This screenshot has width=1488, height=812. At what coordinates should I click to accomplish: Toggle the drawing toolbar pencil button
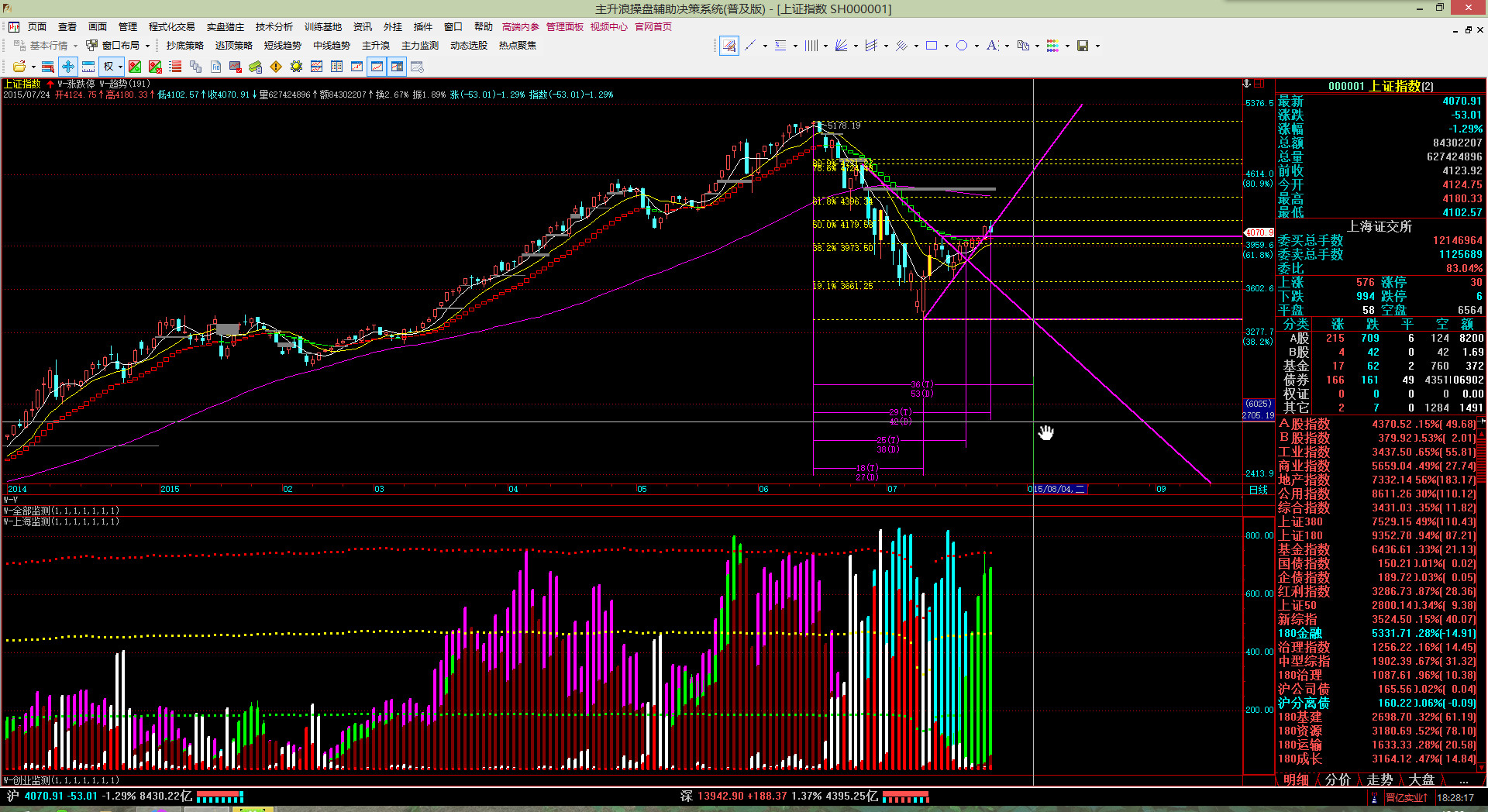[x=728, y=46]
